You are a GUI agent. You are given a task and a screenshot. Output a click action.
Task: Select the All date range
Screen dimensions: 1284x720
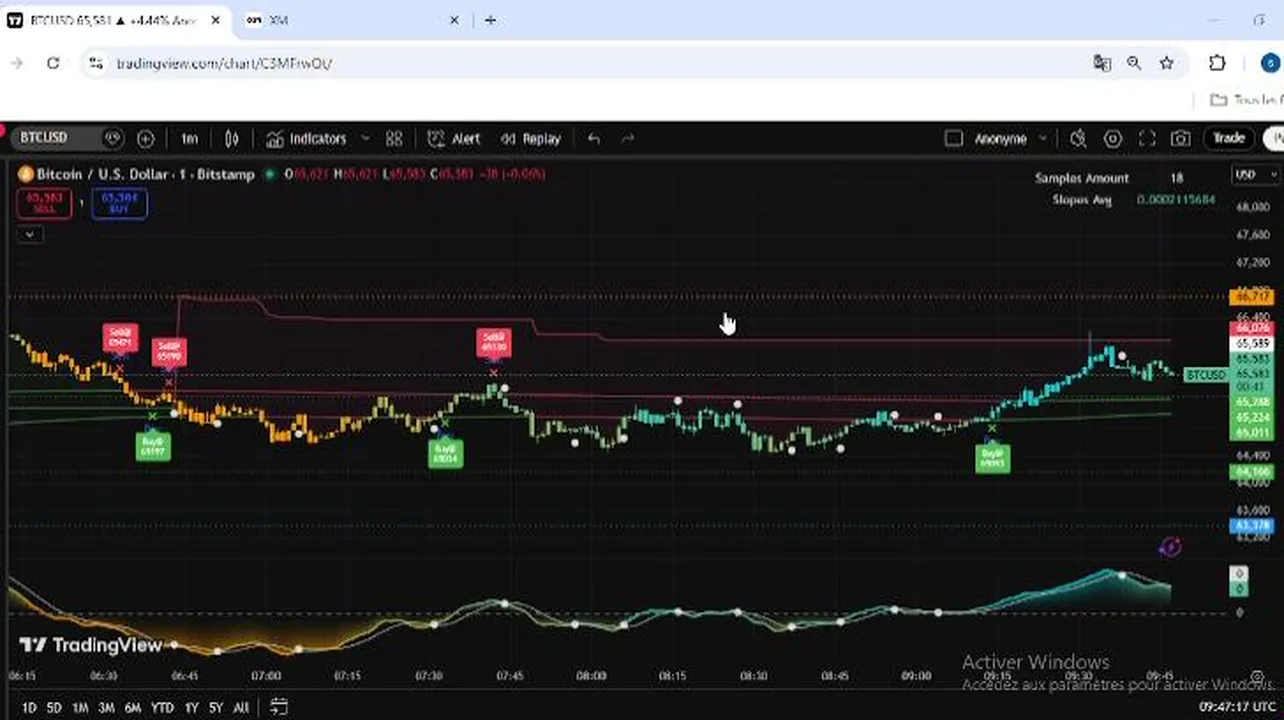click(x=241, y=707)
